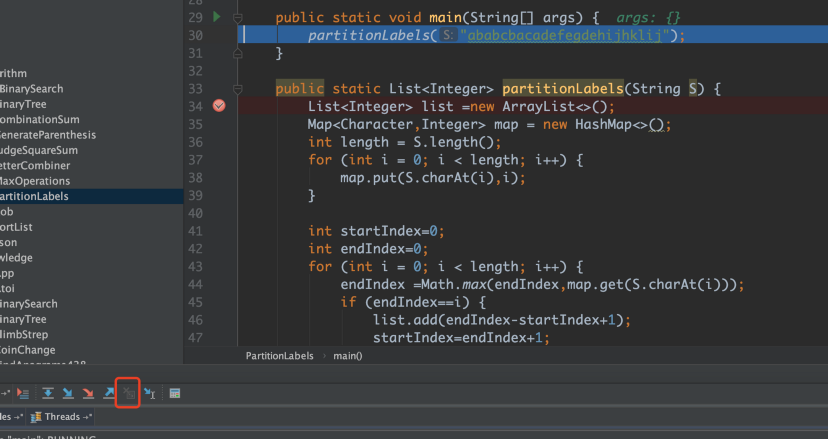Click the fold end marker on line 31

(x=238, y=53)
